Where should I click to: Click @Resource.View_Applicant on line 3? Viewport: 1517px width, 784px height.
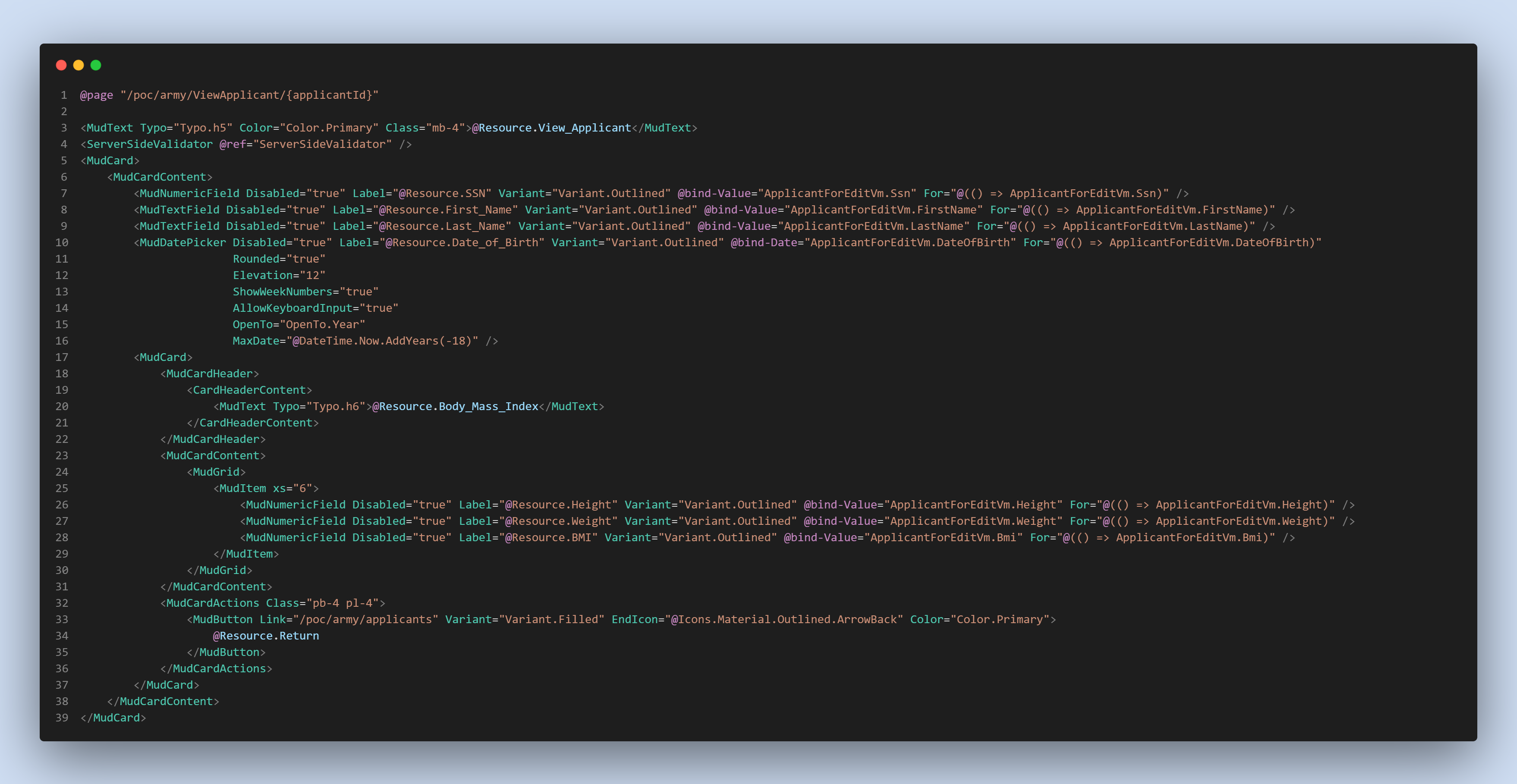[x=551, y=128]
